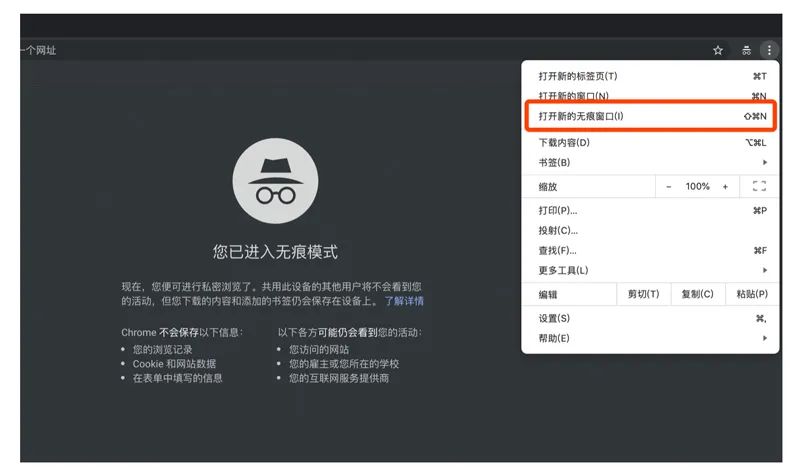Decrease zoom with the minus button
This screenshot has width=800, height=475.
668,187
